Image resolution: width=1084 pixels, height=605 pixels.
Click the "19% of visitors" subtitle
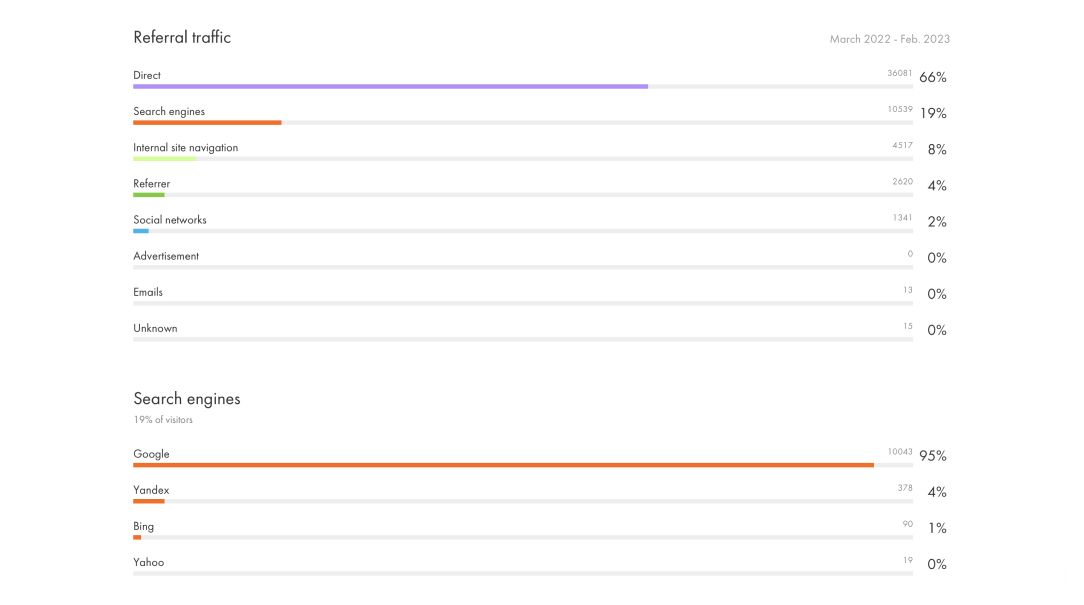163,420
